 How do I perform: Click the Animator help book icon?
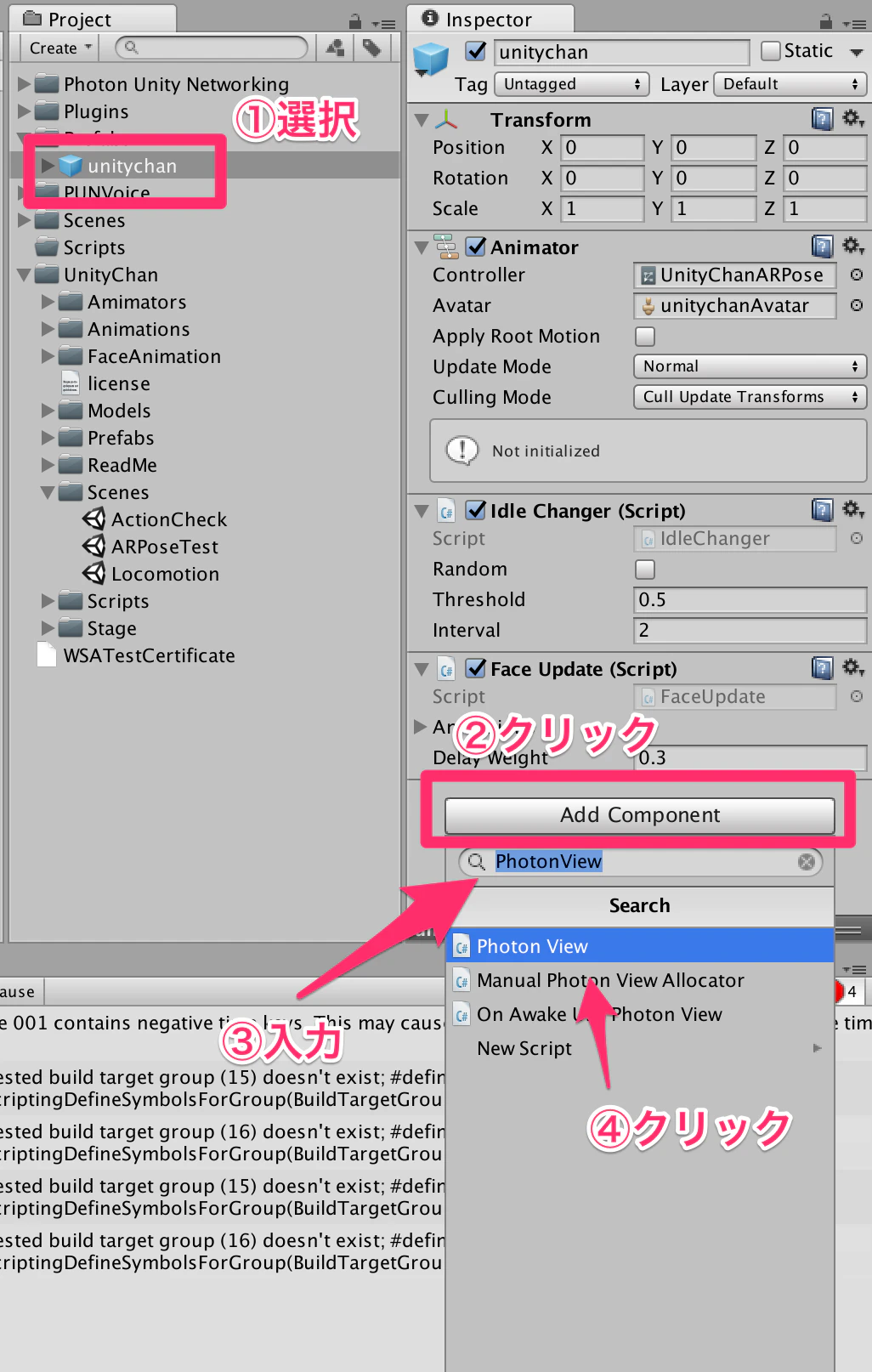tap(822, 247)
